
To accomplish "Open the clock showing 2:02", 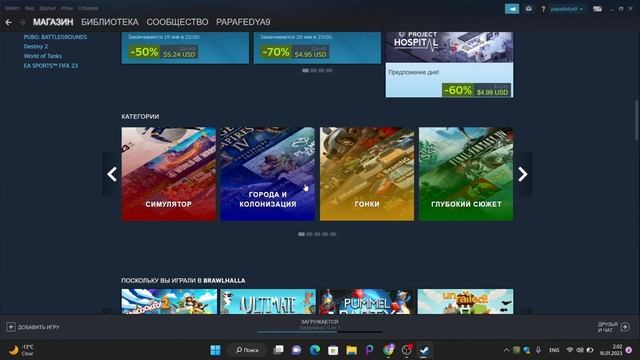I will [x=610, y=350].
